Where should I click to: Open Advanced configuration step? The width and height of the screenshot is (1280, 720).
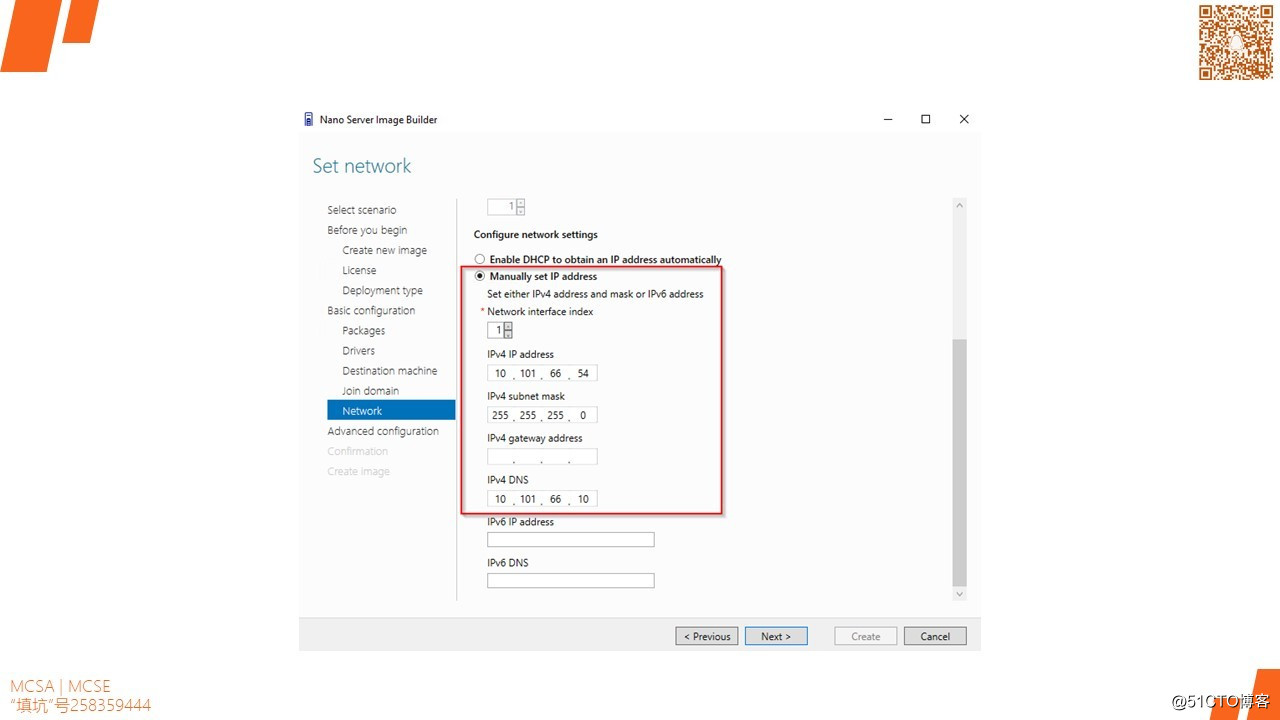[x=383, y=431]
